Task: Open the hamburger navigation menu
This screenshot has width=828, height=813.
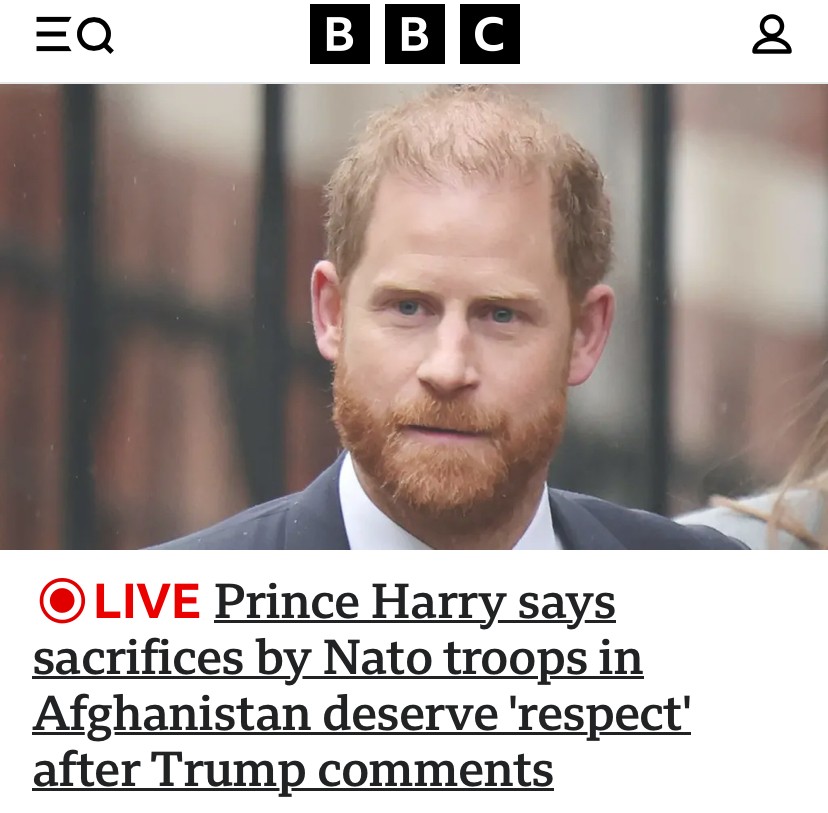Action: coord(53,34)
